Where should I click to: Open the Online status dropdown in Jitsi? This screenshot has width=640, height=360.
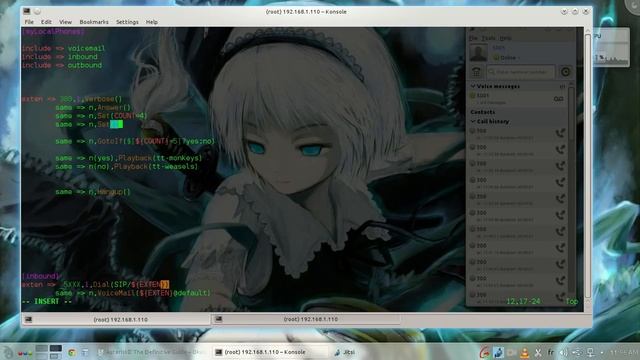508,58
